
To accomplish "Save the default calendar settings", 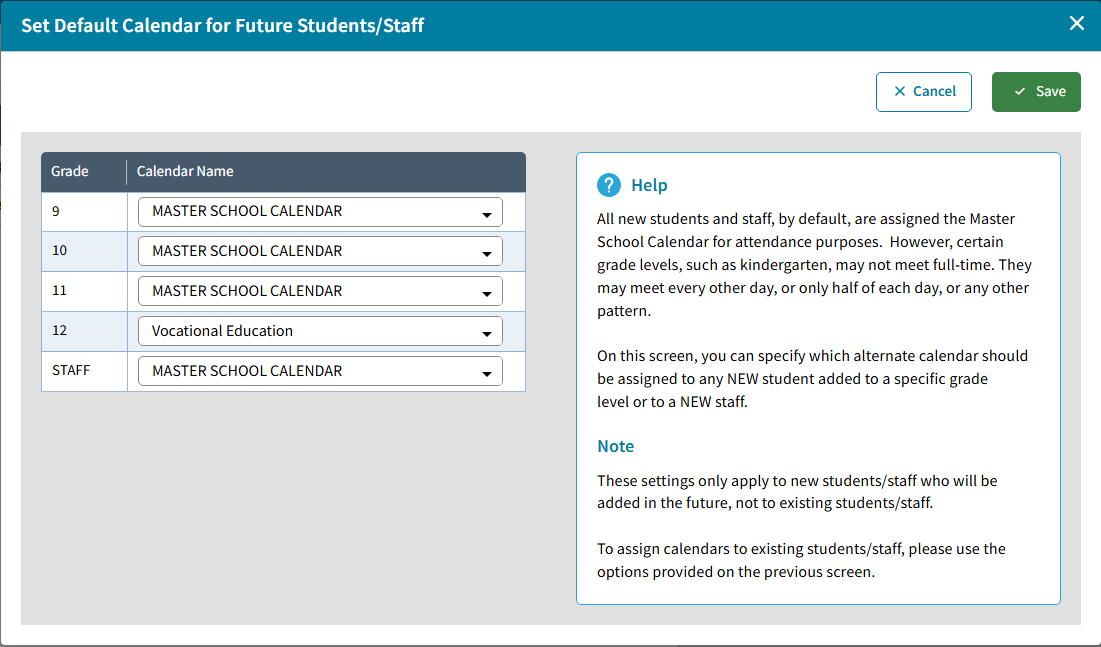I will [1036, 91].
